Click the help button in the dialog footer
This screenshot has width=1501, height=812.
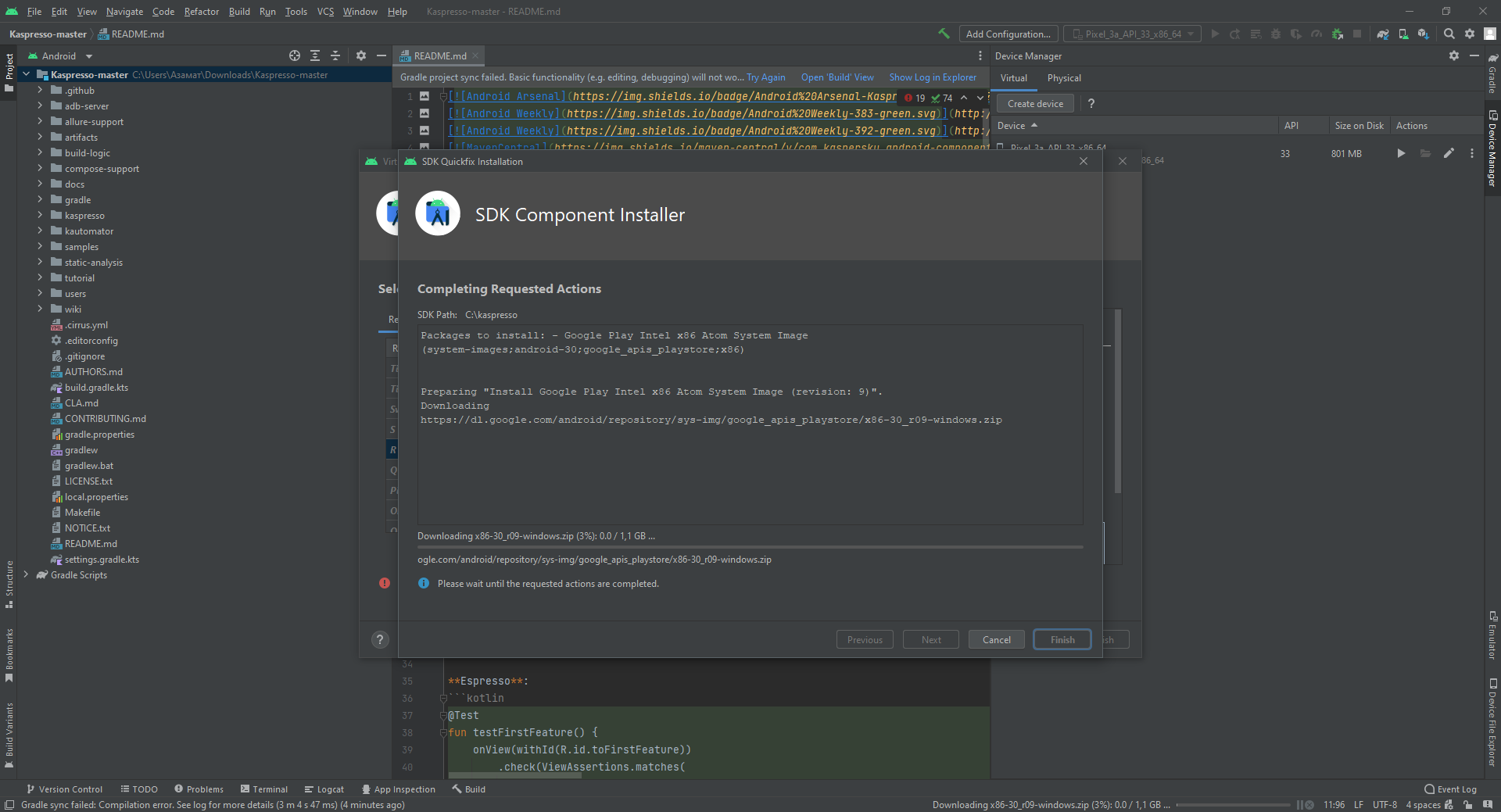380,639
